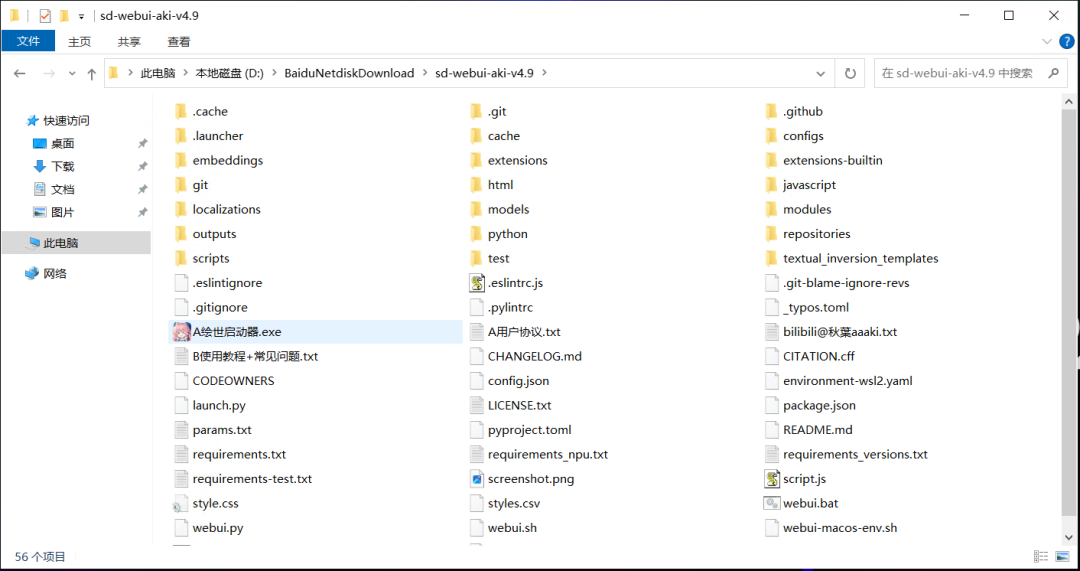1080x571 pixels.
Task: Open the 主页 ribbon tab
Action: point(79,42)
